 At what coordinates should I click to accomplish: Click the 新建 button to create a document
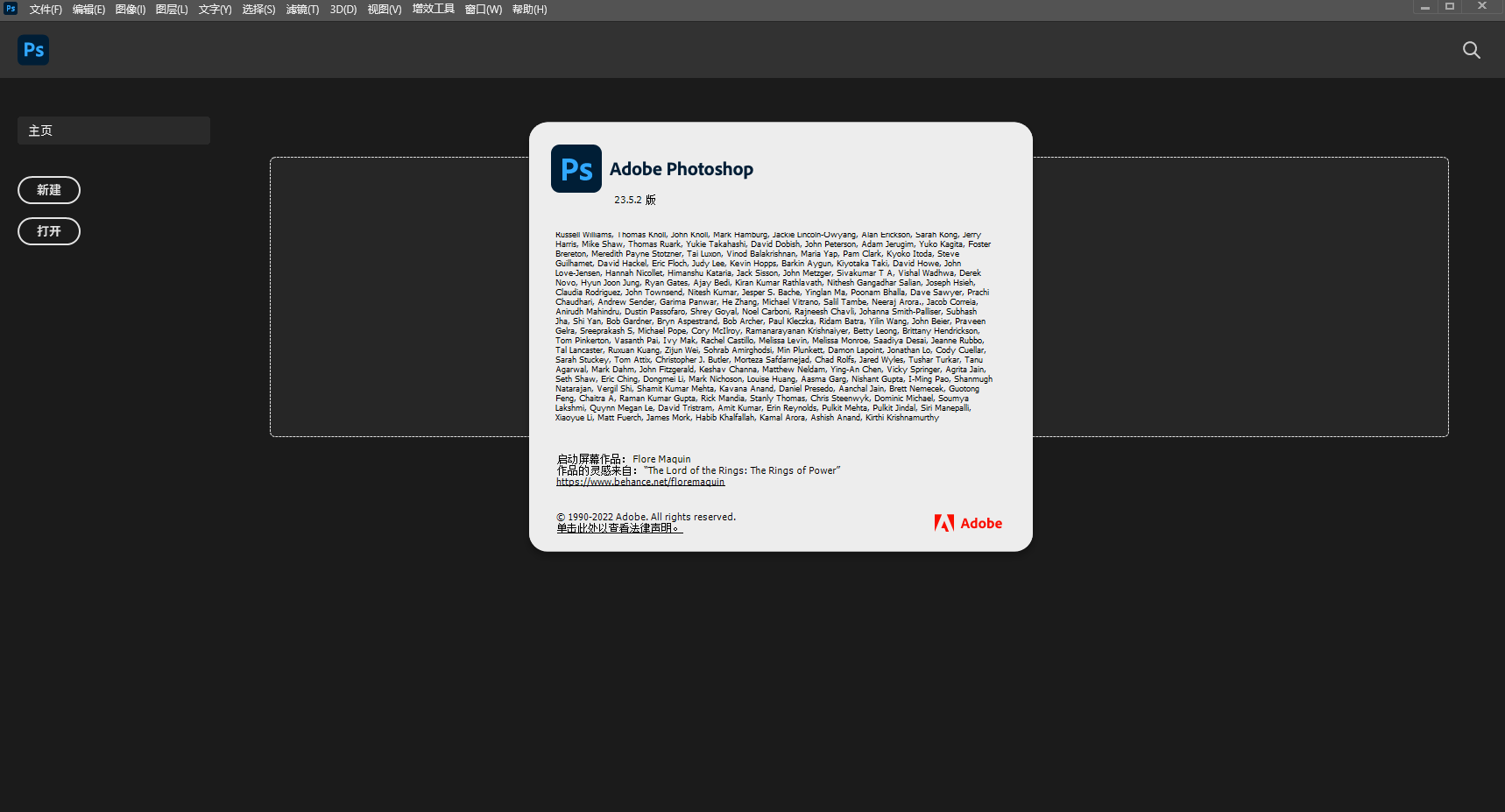pos(48,190)
